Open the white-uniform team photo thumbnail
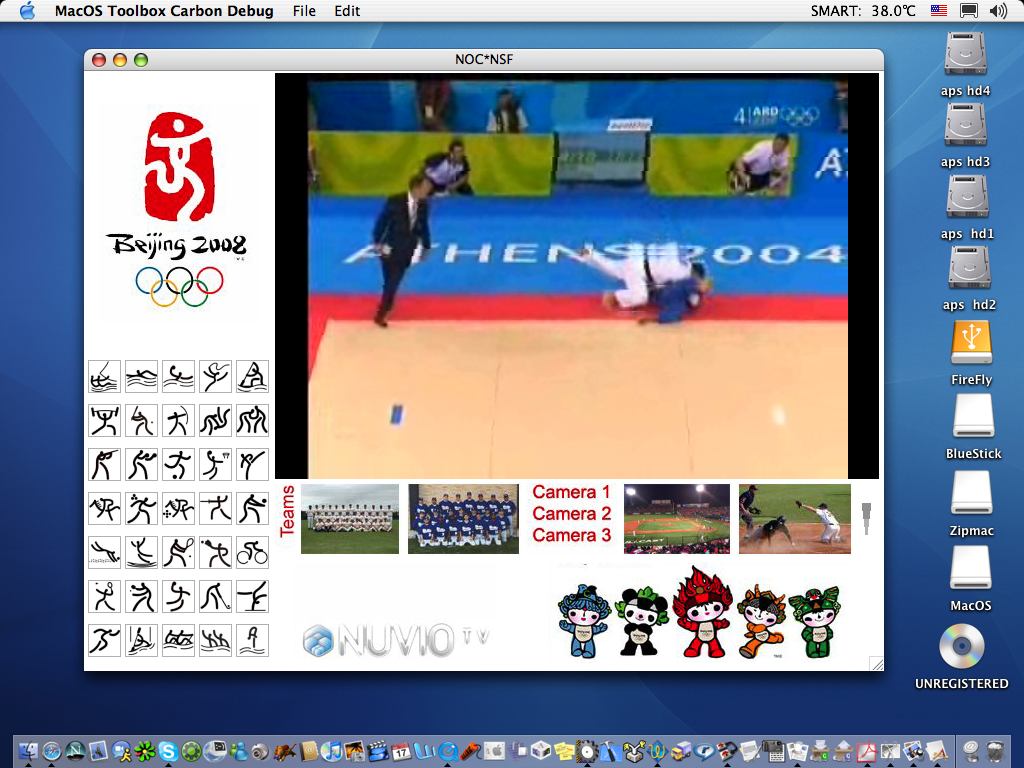 [x=350, y=519]
